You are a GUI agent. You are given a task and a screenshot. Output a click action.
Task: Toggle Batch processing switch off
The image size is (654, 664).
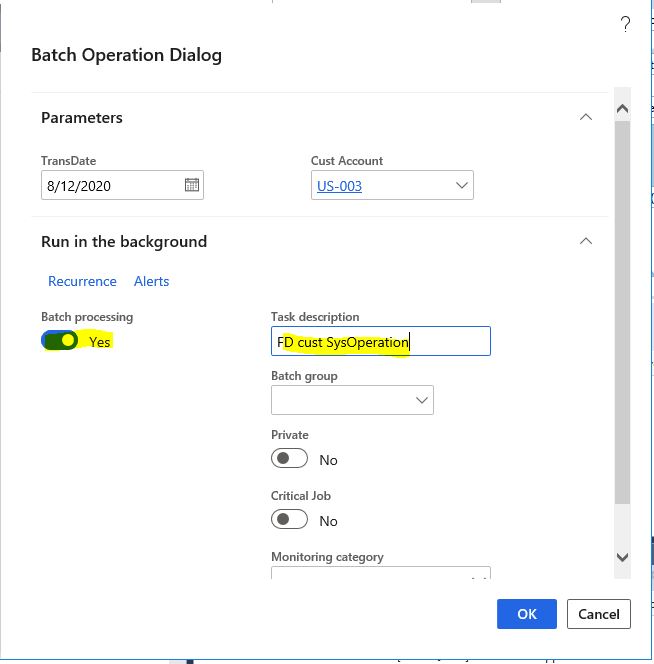click(60, 340)
